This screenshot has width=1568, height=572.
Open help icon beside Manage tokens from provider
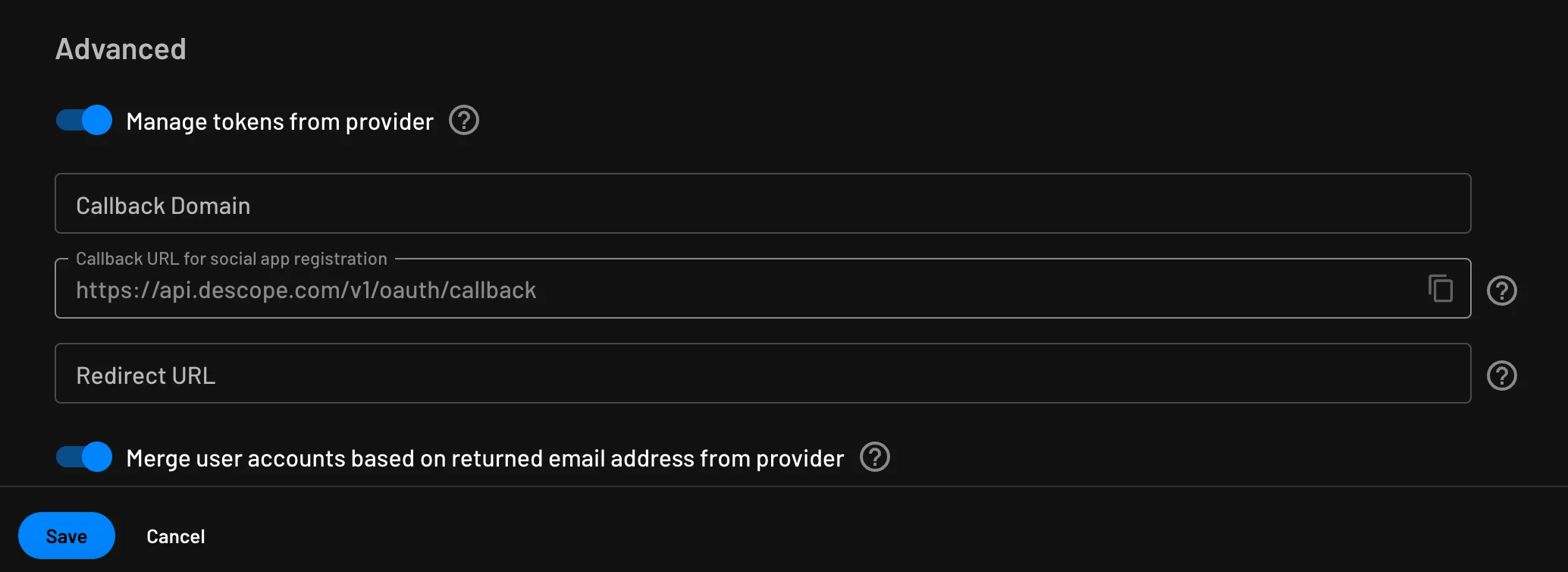[x=464, y=121]
